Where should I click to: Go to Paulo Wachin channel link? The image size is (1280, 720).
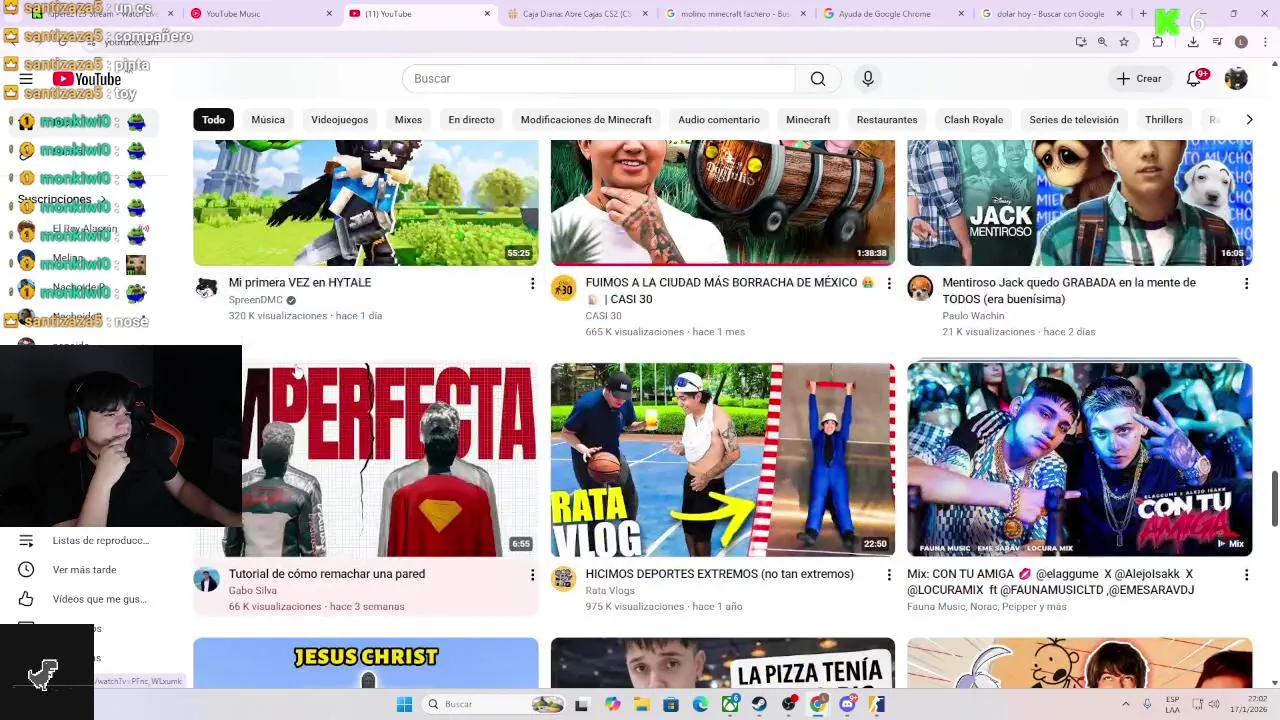[x=973, y=316]
